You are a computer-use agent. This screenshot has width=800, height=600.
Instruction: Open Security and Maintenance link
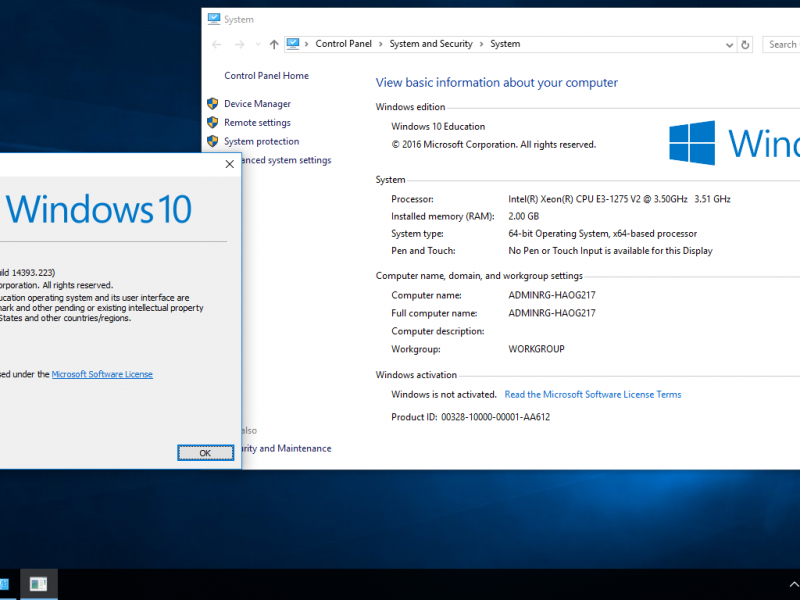pos(286,448)
